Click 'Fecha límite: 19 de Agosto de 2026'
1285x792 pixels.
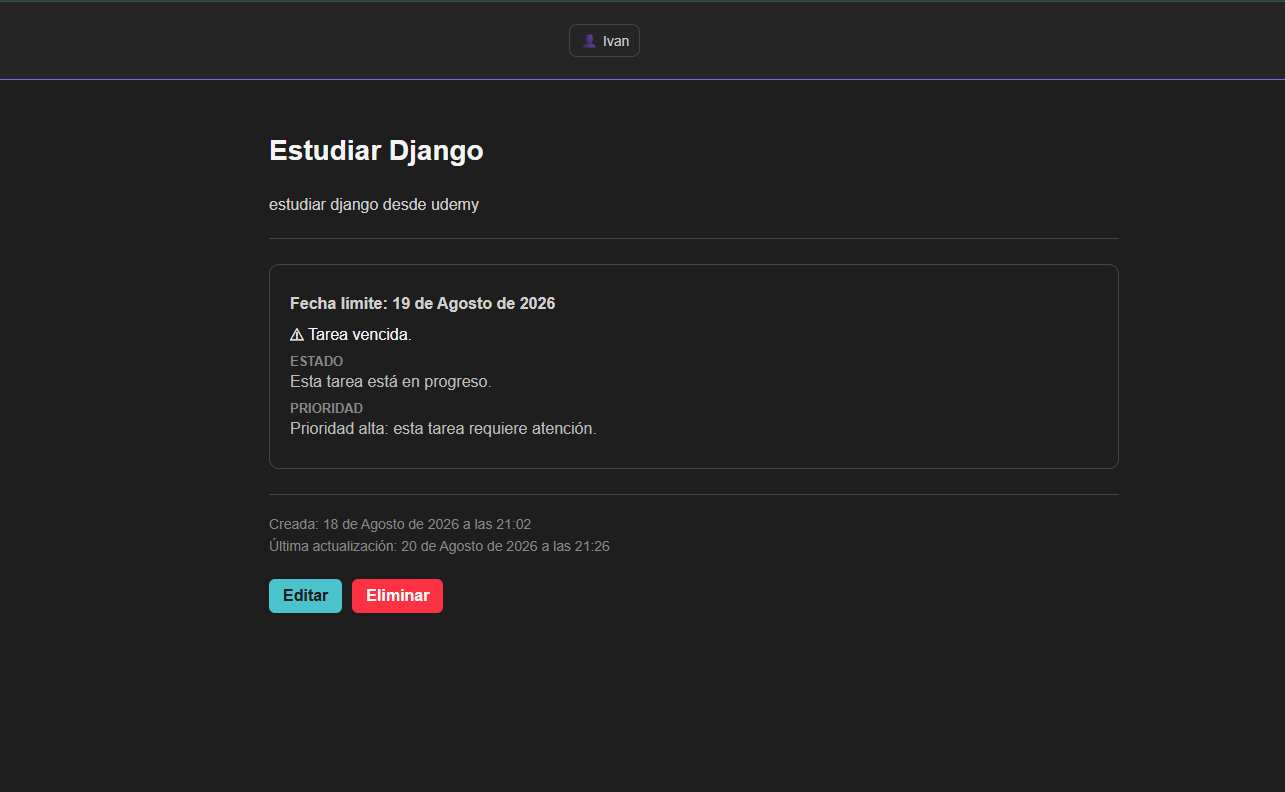click(422, 303)
